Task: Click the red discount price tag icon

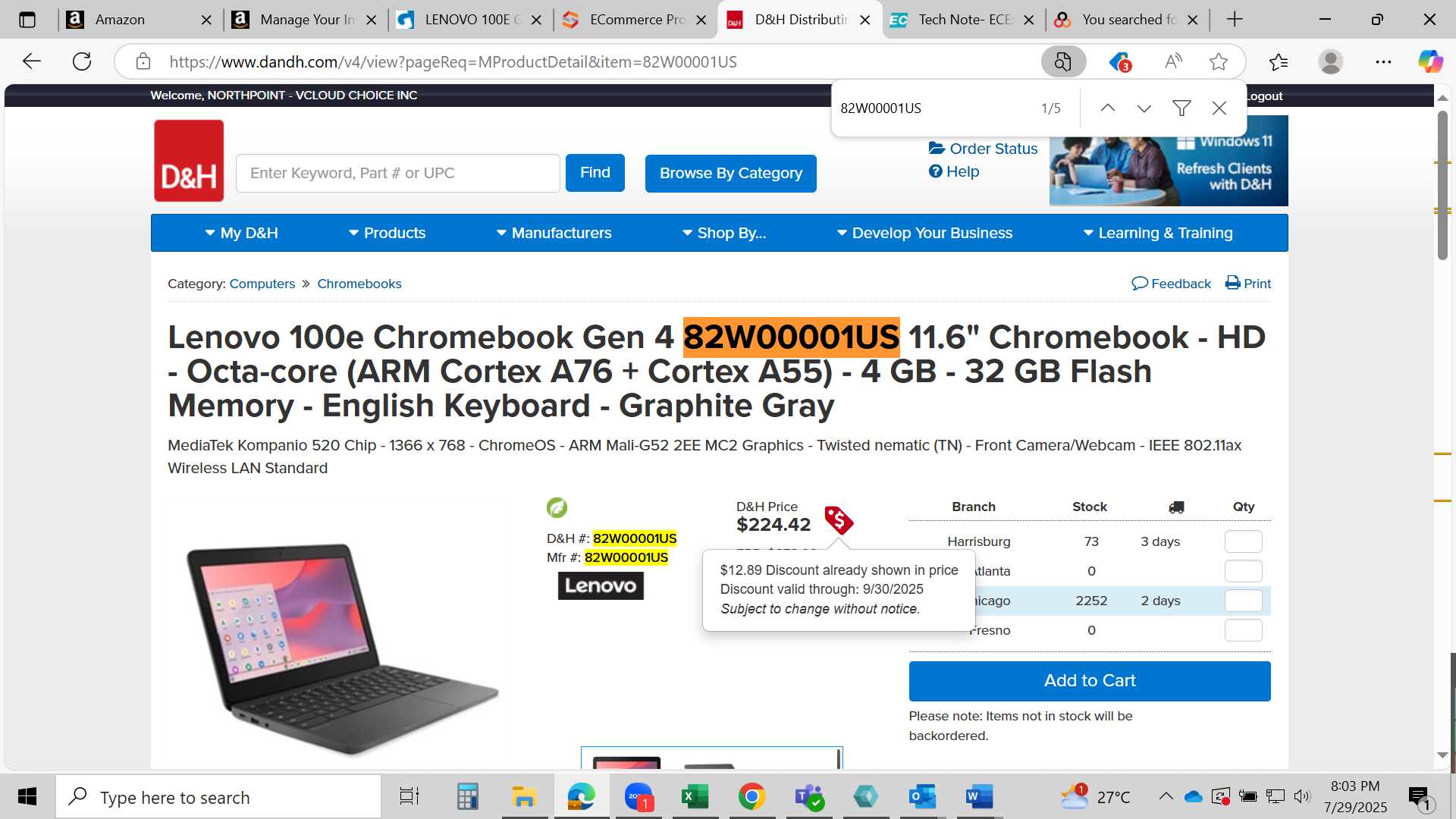Action: [x=839, y=520]
